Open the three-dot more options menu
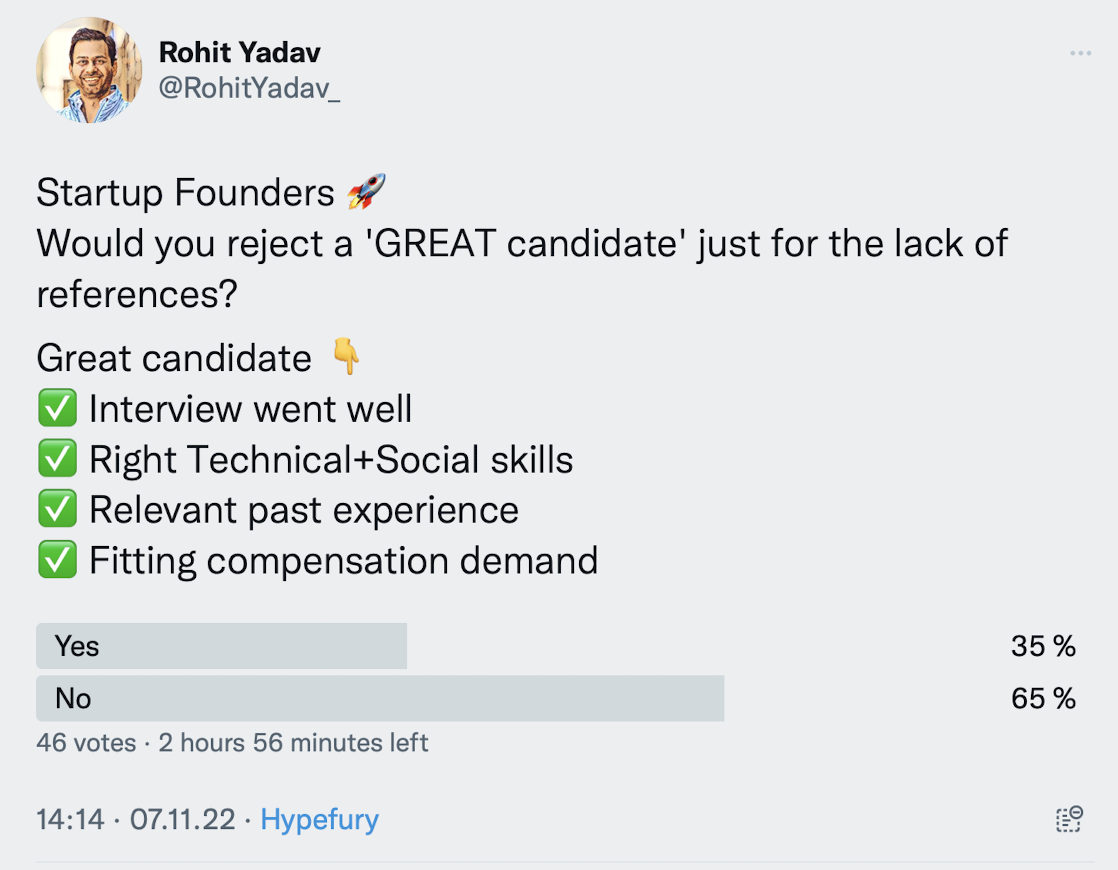The height and width of the screenshot is (870, 1118). tap(1080, 53)
